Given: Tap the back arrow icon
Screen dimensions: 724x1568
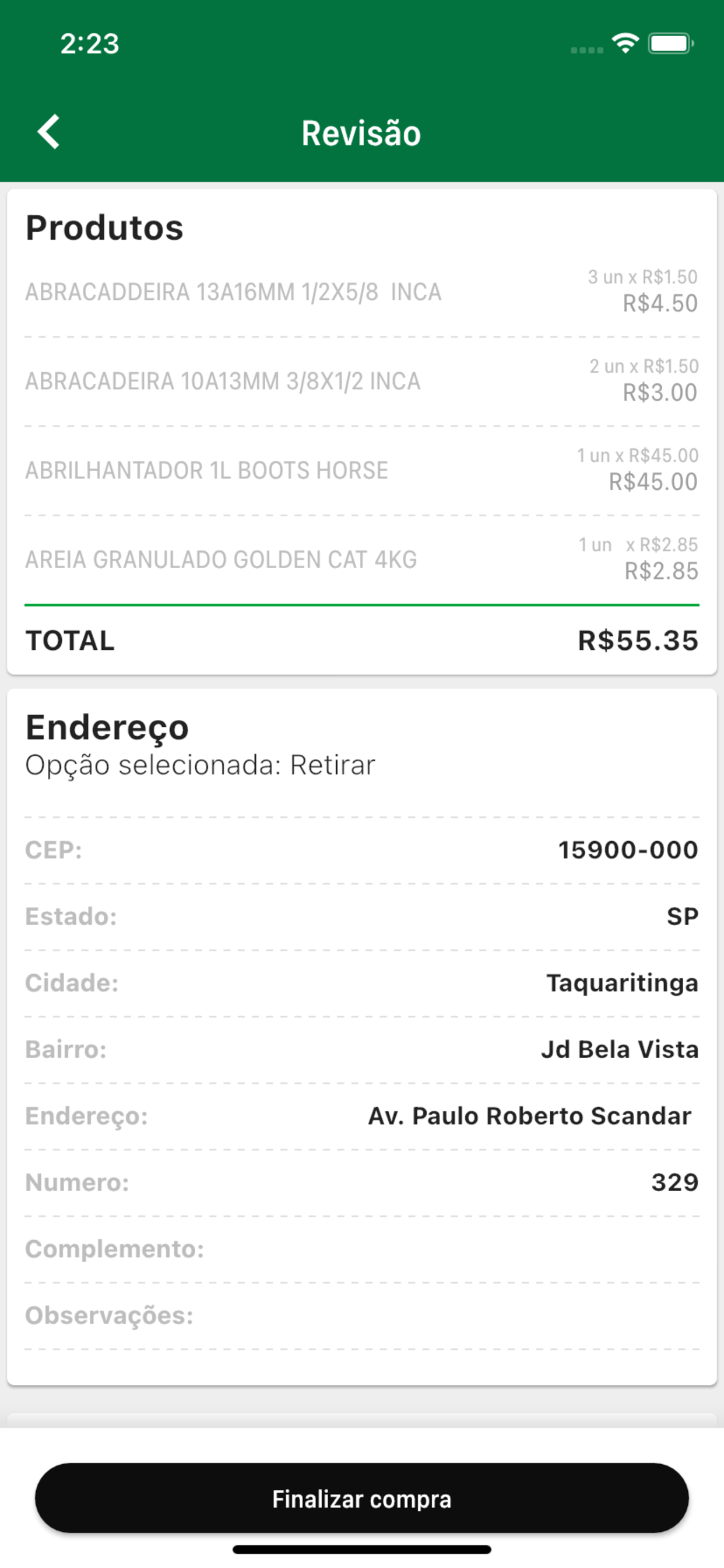Looking at the screenshot, I should pos(48,131).
